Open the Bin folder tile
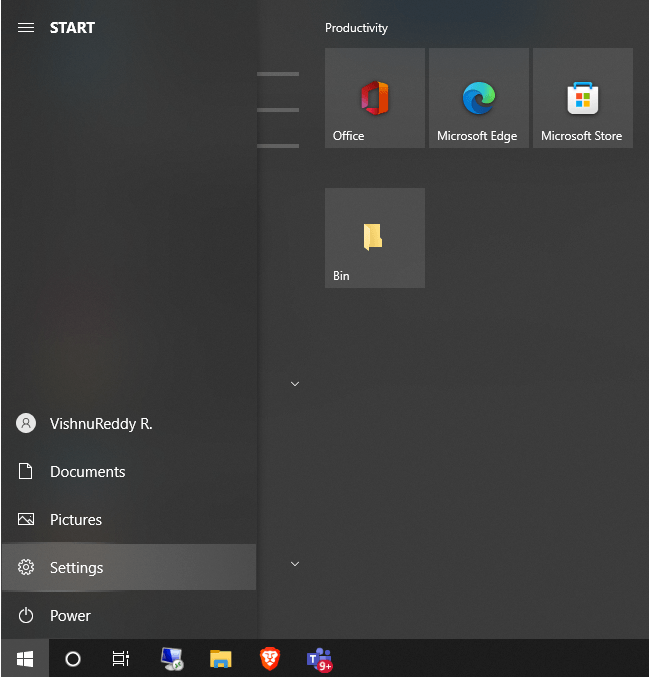The image size is (649, 677). coord(375,238)
